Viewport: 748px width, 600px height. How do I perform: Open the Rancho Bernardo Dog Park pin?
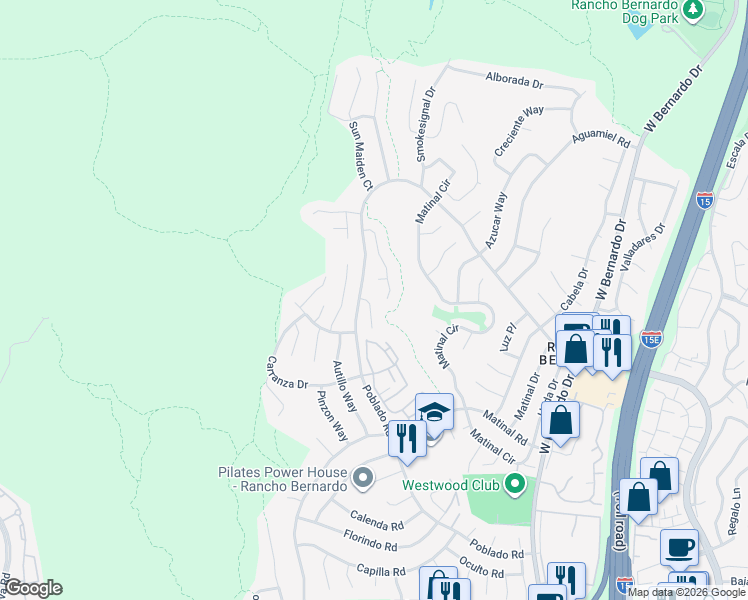point(693,10)
